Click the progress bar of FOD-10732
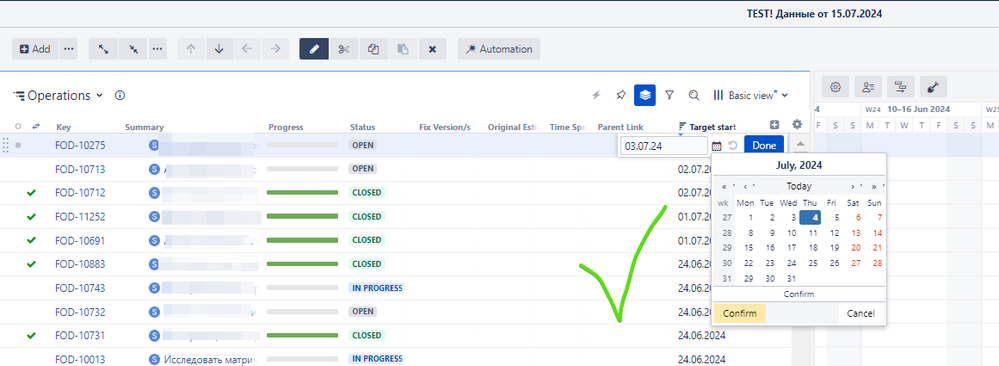Viewport: 999px width, 366px height. pos(302,312)
